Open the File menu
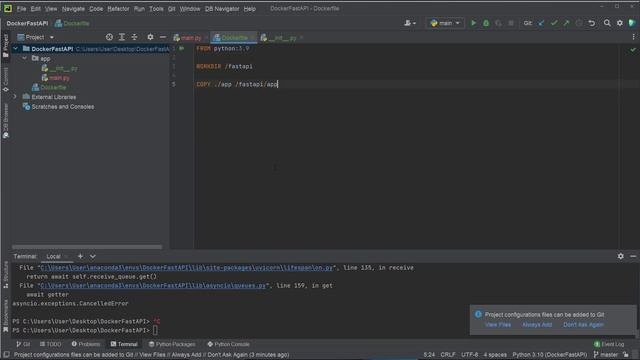The height and width of the screenshot is (360, 640). (x=21, y=9)
